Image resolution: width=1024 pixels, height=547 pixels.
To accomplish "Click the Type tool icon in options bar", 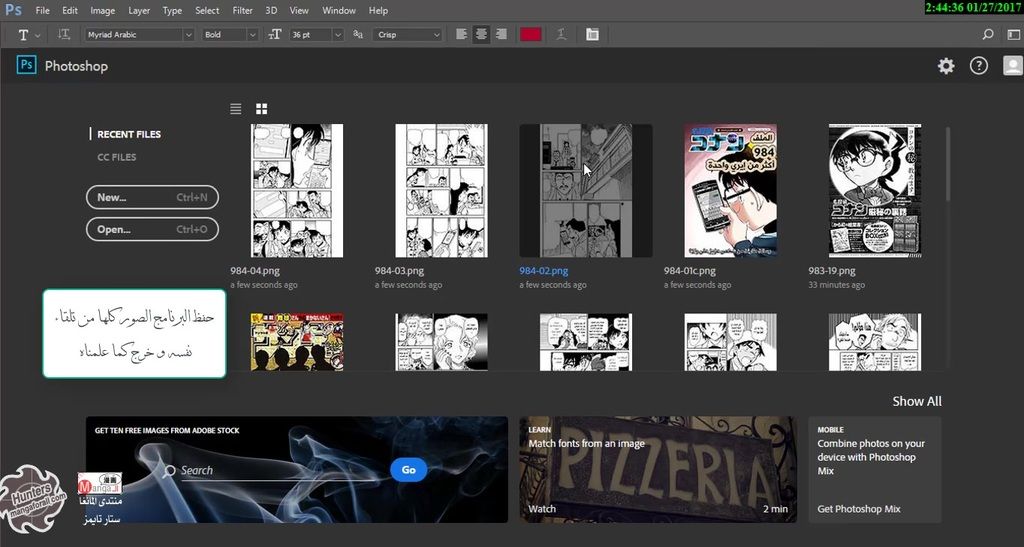I will (24, 35).
